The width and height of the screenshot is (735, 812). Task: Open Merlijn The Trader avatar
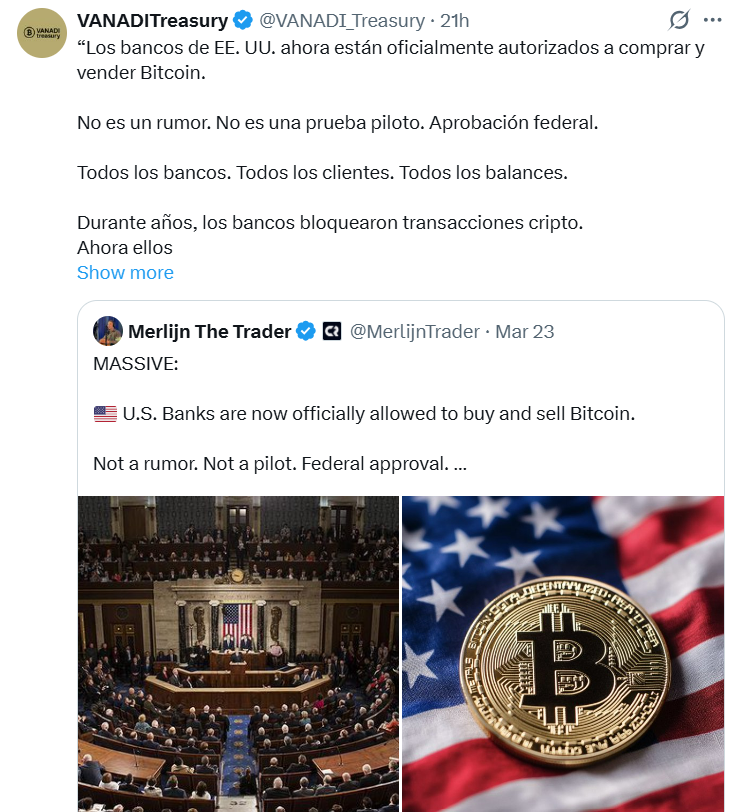click(x=108, y=331)
